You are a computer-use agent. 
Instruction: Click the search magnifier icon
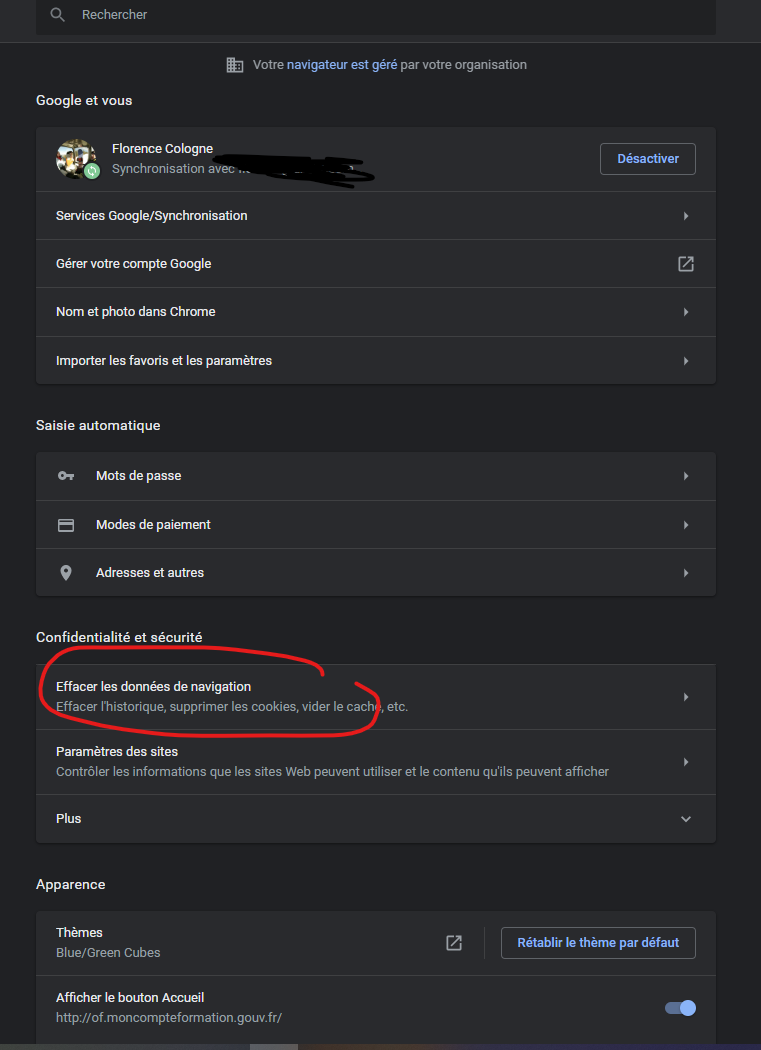tap(58, 15)
